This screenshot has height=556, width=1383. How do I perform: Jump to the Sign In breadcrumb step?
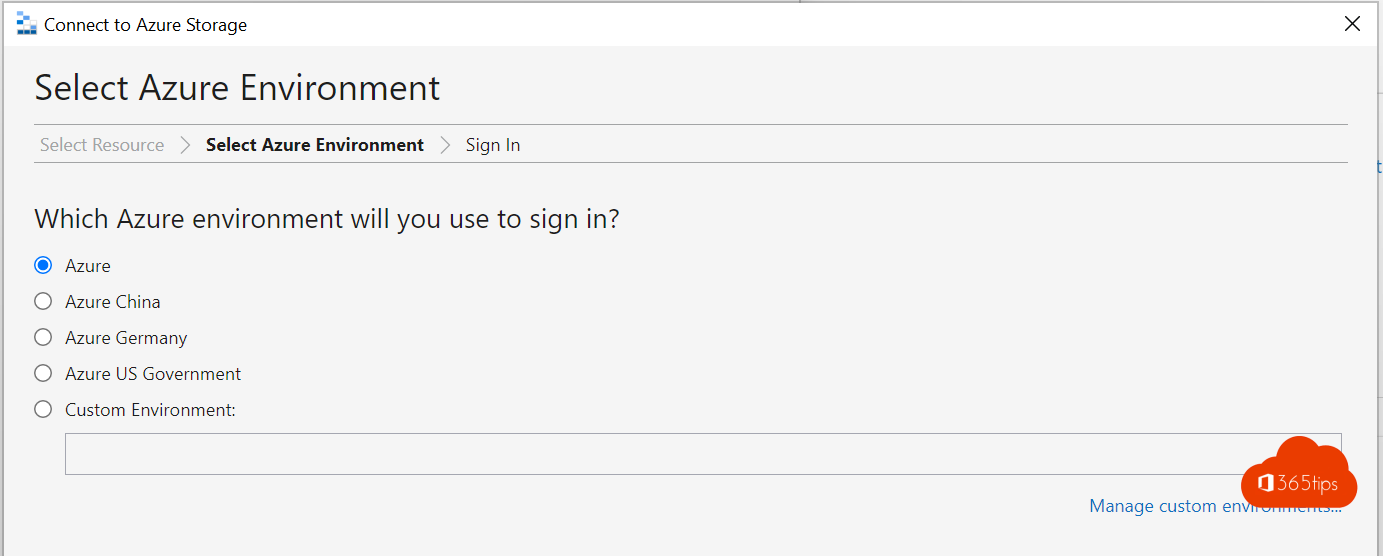[493, 145]
